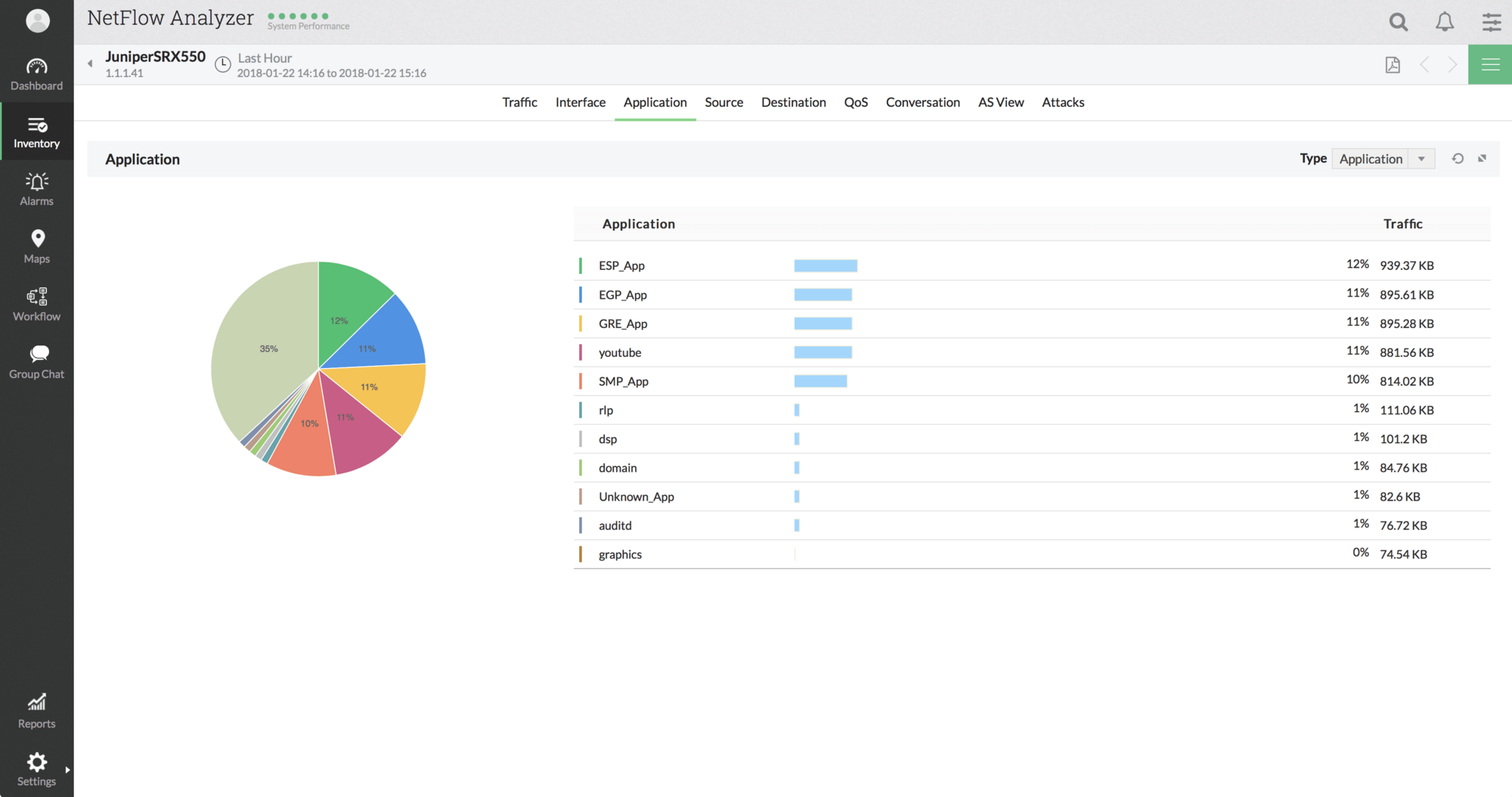Screen dimensions: 1512x797
Task: Switch to the Conversation tab
Action: point(922,102)
